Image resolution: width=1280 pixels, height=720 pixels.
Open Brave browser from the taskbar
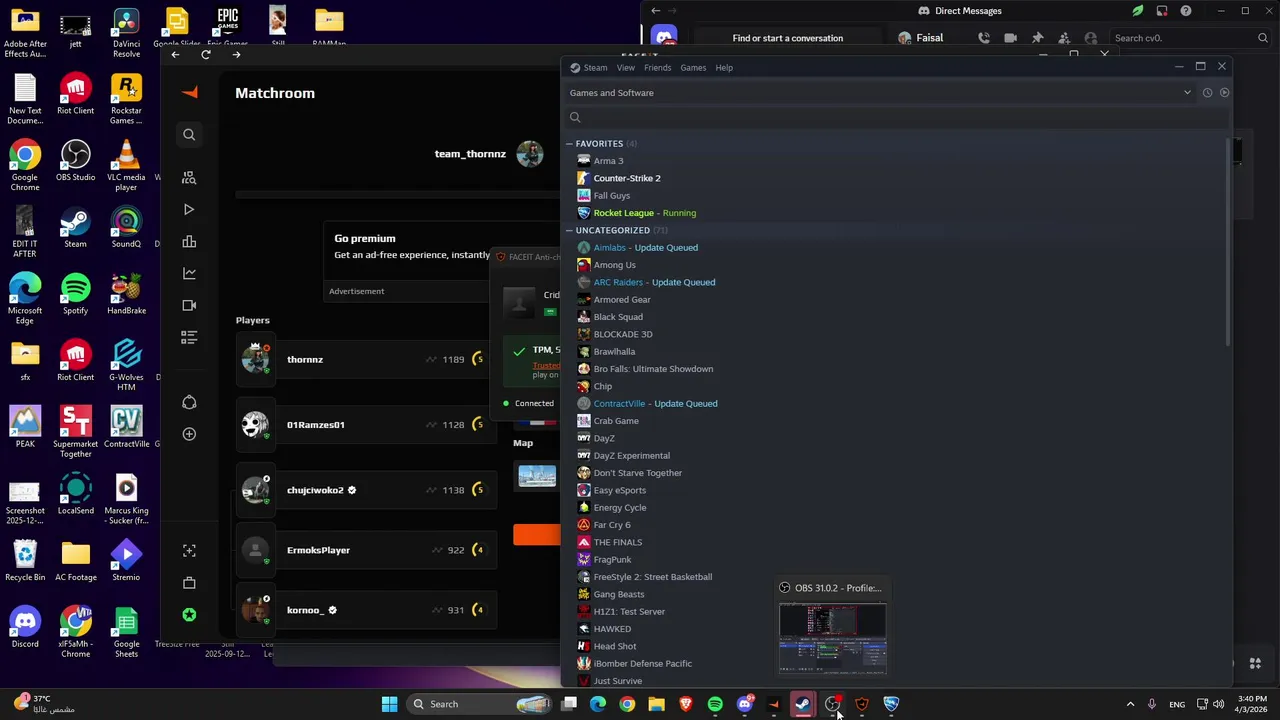[x=685, y=704]
